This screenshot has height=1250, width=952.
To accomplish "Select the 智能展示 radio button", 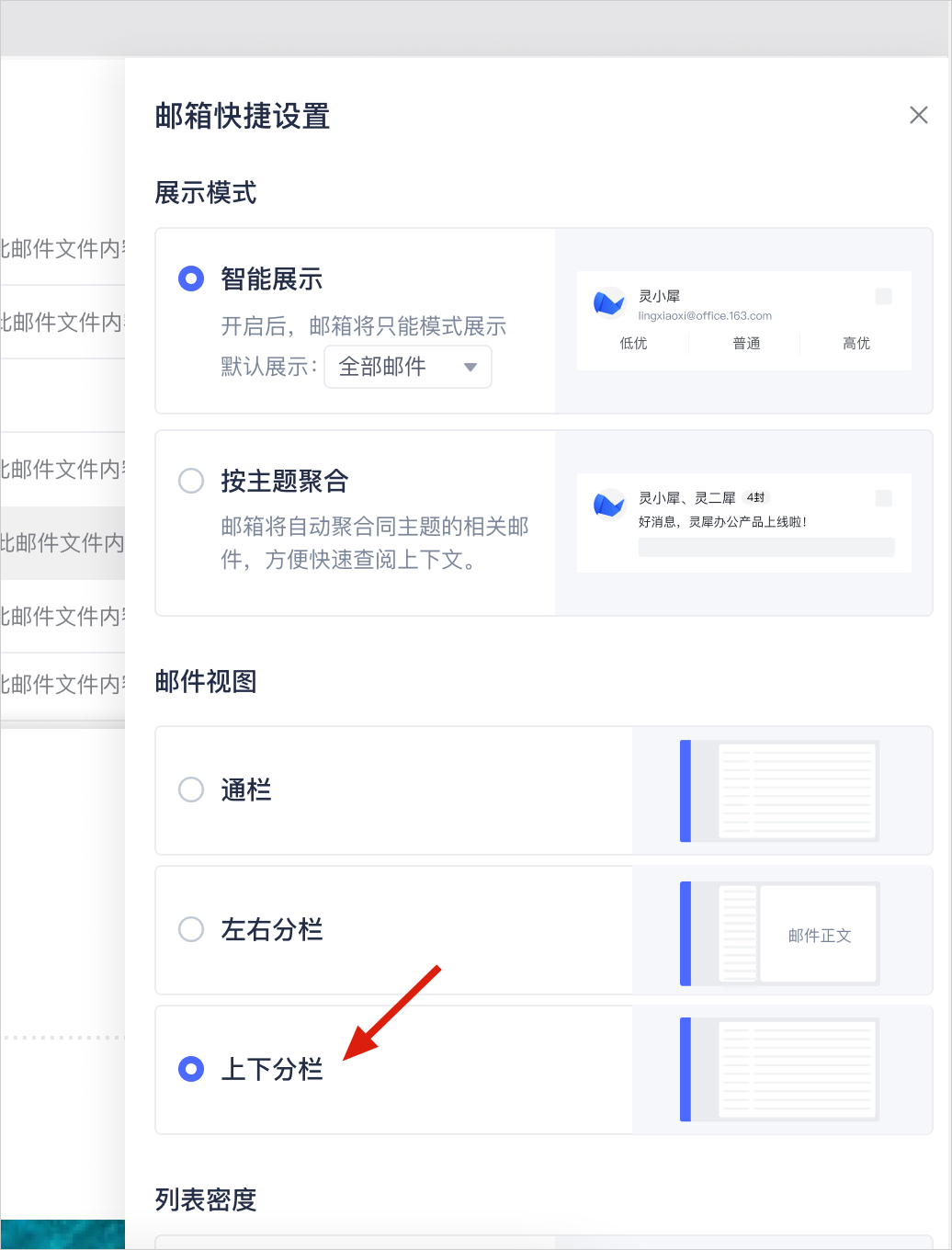I will [x=191, y=278].
